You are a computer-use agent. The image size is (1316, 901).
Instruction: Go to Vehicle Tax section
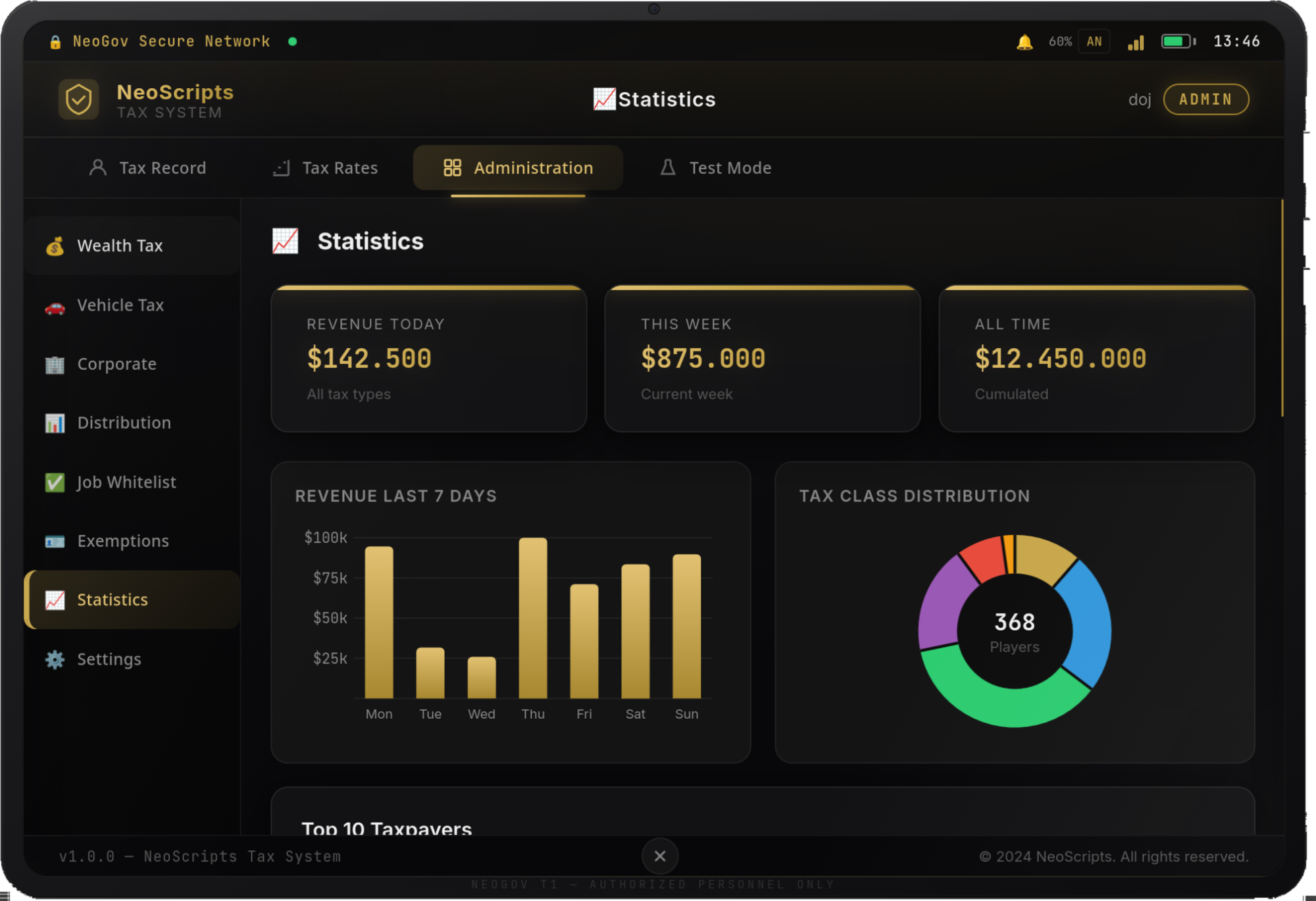tap(132, 305)
